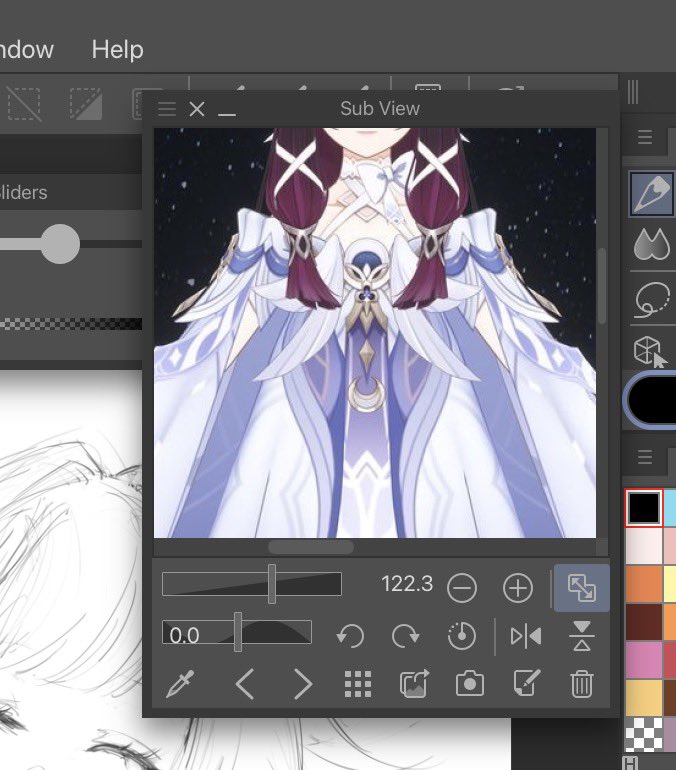Toggle horizontal flip of Sub View

tap(526, 636)
